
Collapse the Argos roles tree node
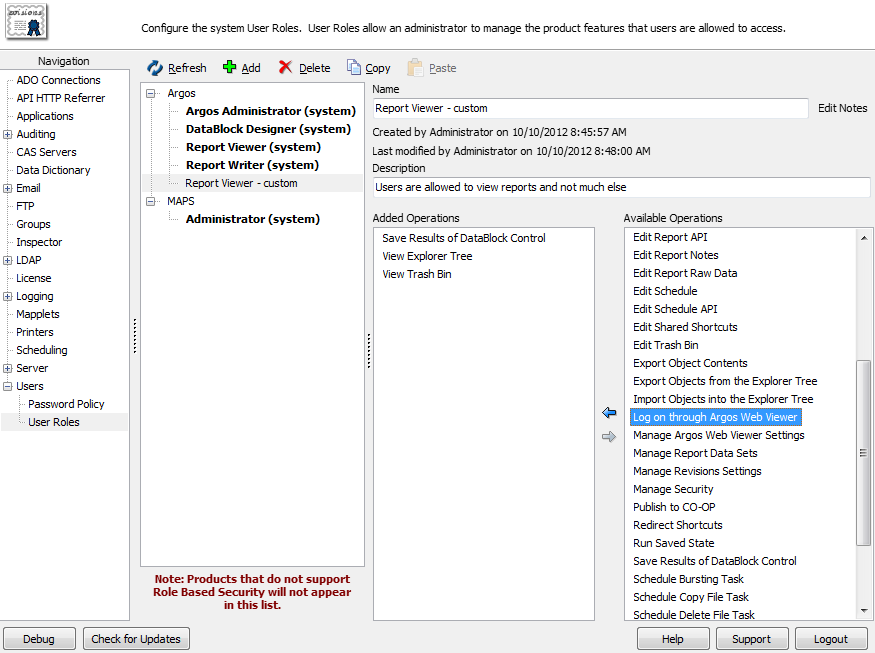point(152,94)
